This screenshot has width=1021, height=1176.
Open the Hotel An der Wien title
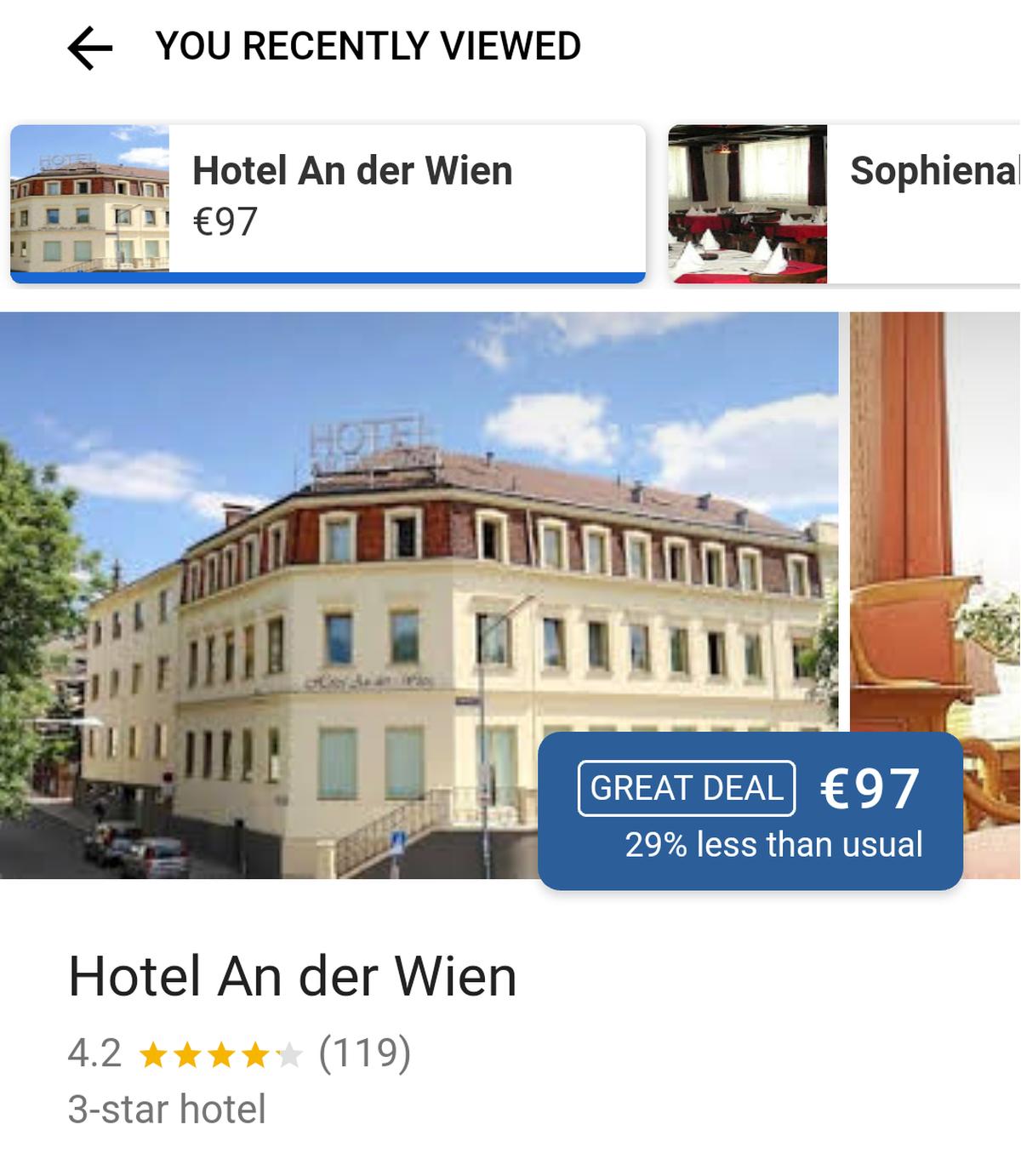[x=293, y=976]
